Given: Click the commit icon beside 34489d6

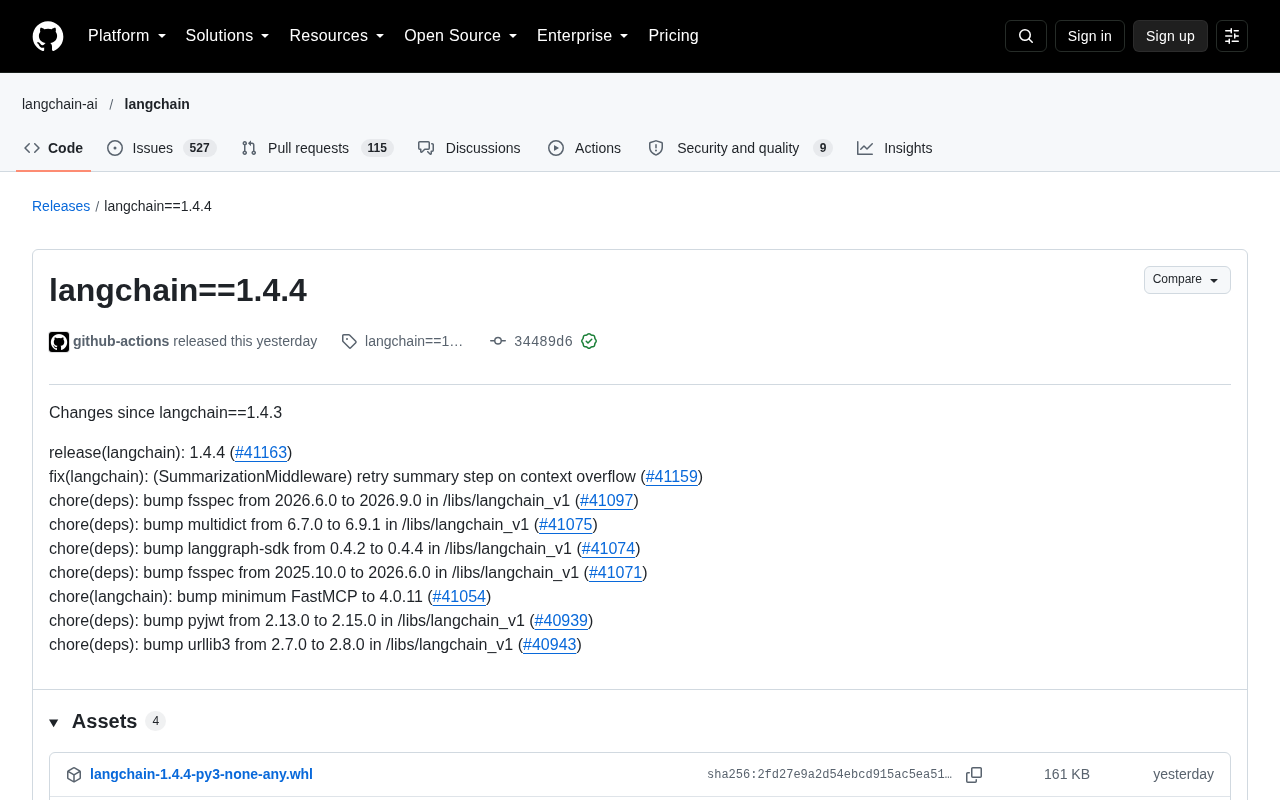Looking at the screenshot, I should [498, 341].
